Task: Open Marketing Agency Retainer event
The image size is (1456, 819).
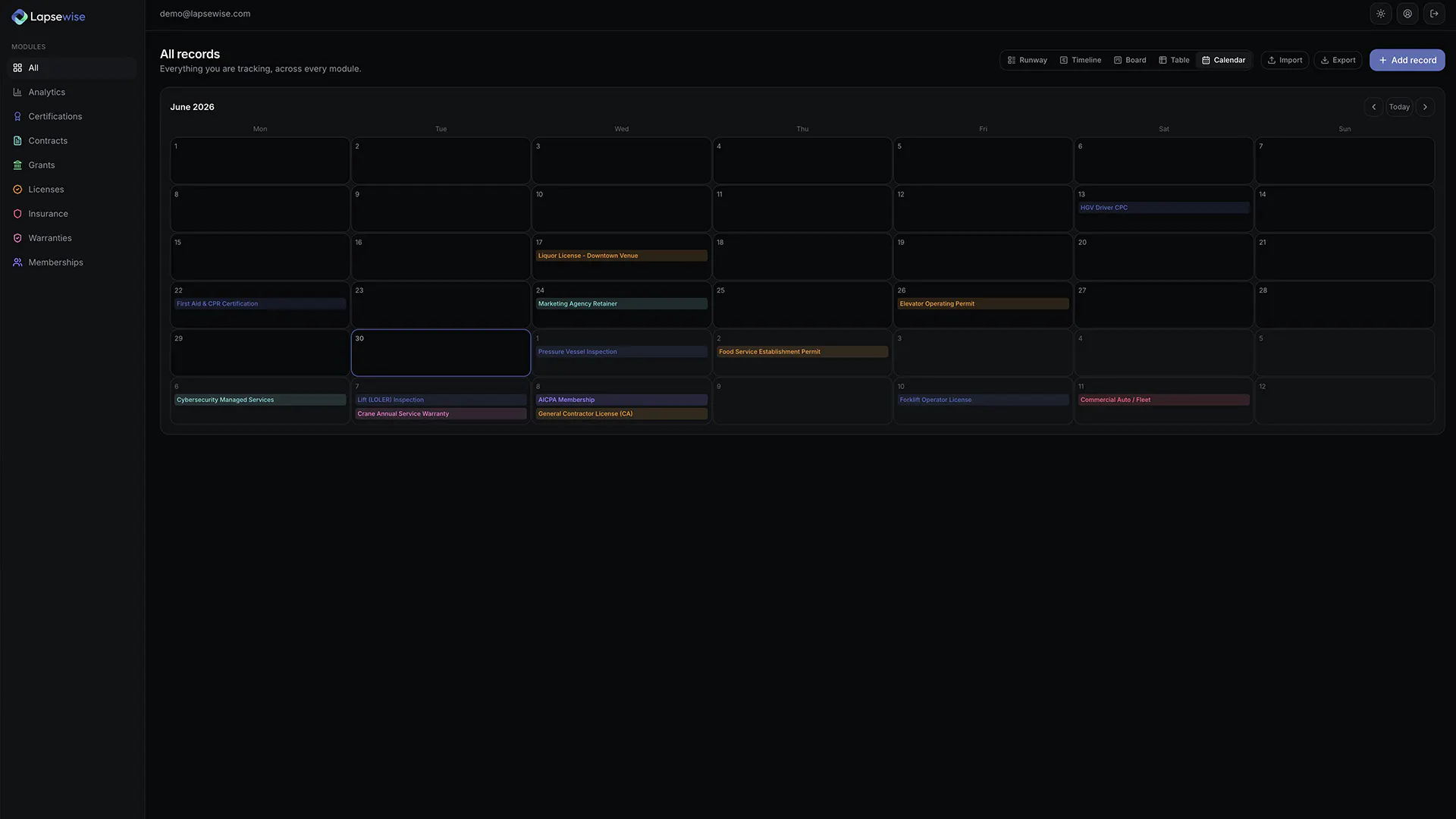Action: (x=621, y=304)
